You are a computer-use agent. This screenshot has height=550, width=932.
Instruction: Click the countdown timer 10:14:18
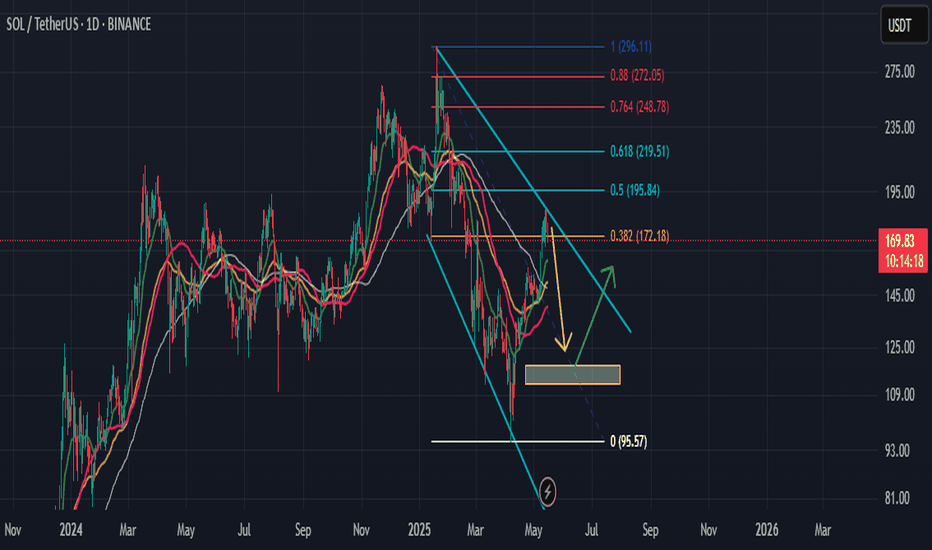[x=903, y=261]
